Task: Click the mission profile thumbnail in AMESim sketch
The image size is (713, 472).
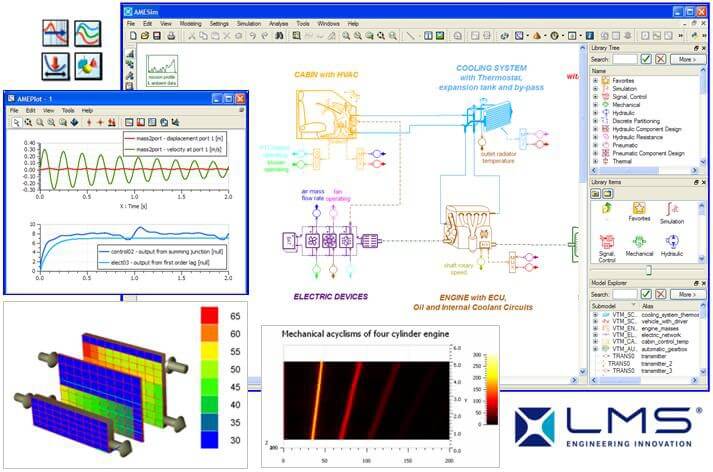Action: [x=161, y=68]
